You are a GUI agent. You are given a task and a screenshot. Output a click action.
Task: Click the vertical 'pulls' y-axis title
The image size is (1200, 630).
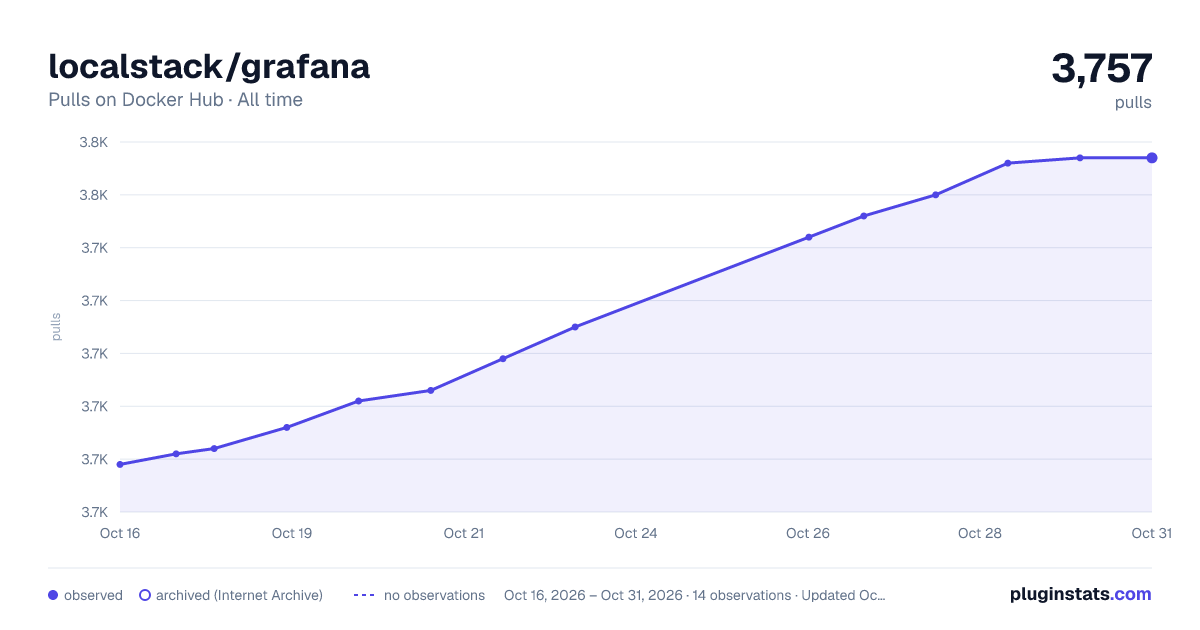click(57, 327)
